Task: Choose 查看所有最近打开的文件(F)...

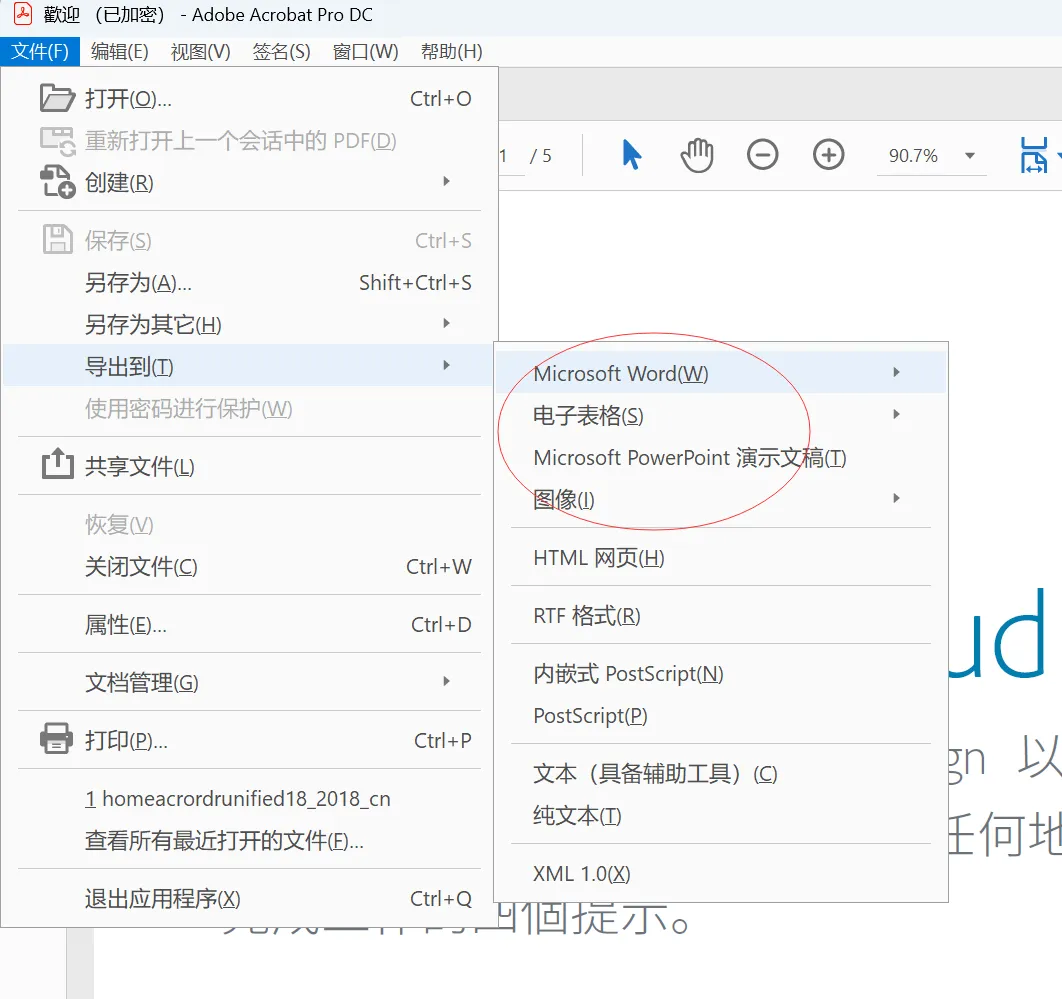Action: (249, 841)
